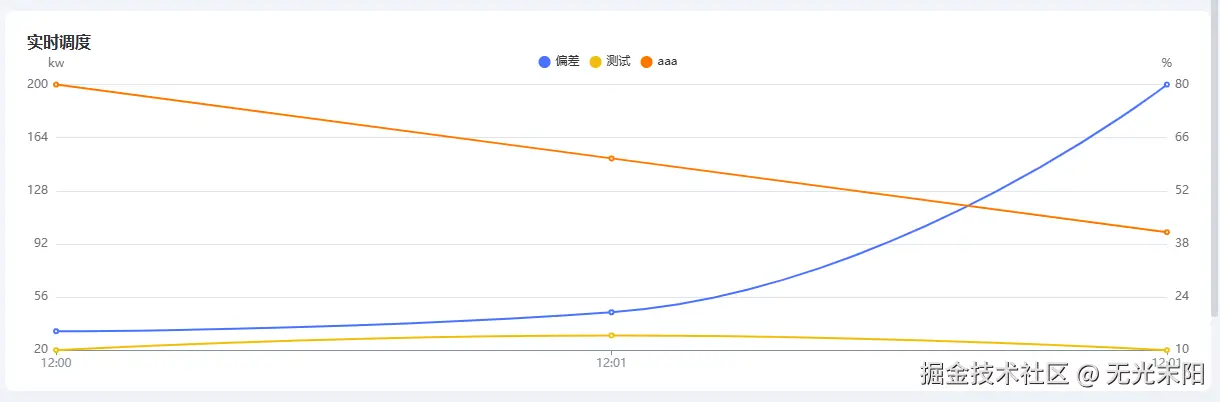Click the 掘金技术社区 watermark text
Viewport: 1220px width, 402px height.
tap(997, 375)
